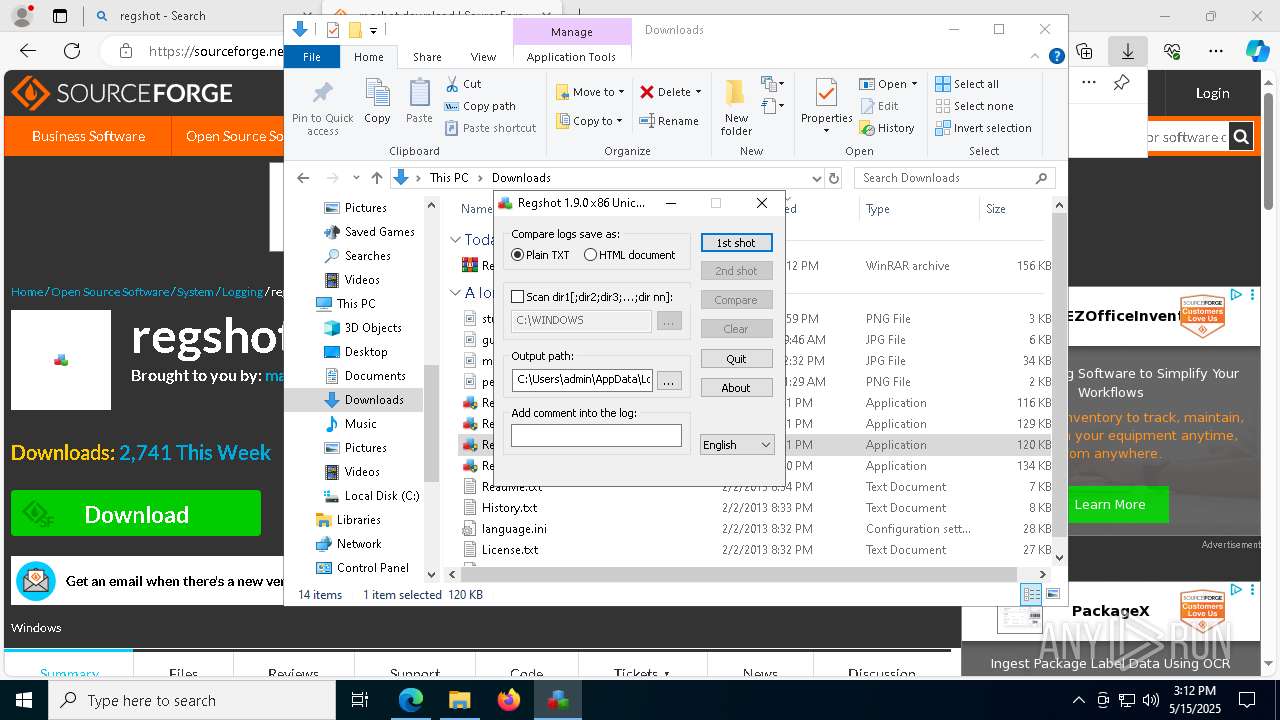Open the Application Tools tab
Image resolution: width=1280 pixels, height=720 pixels.
(x=571, y=57)
